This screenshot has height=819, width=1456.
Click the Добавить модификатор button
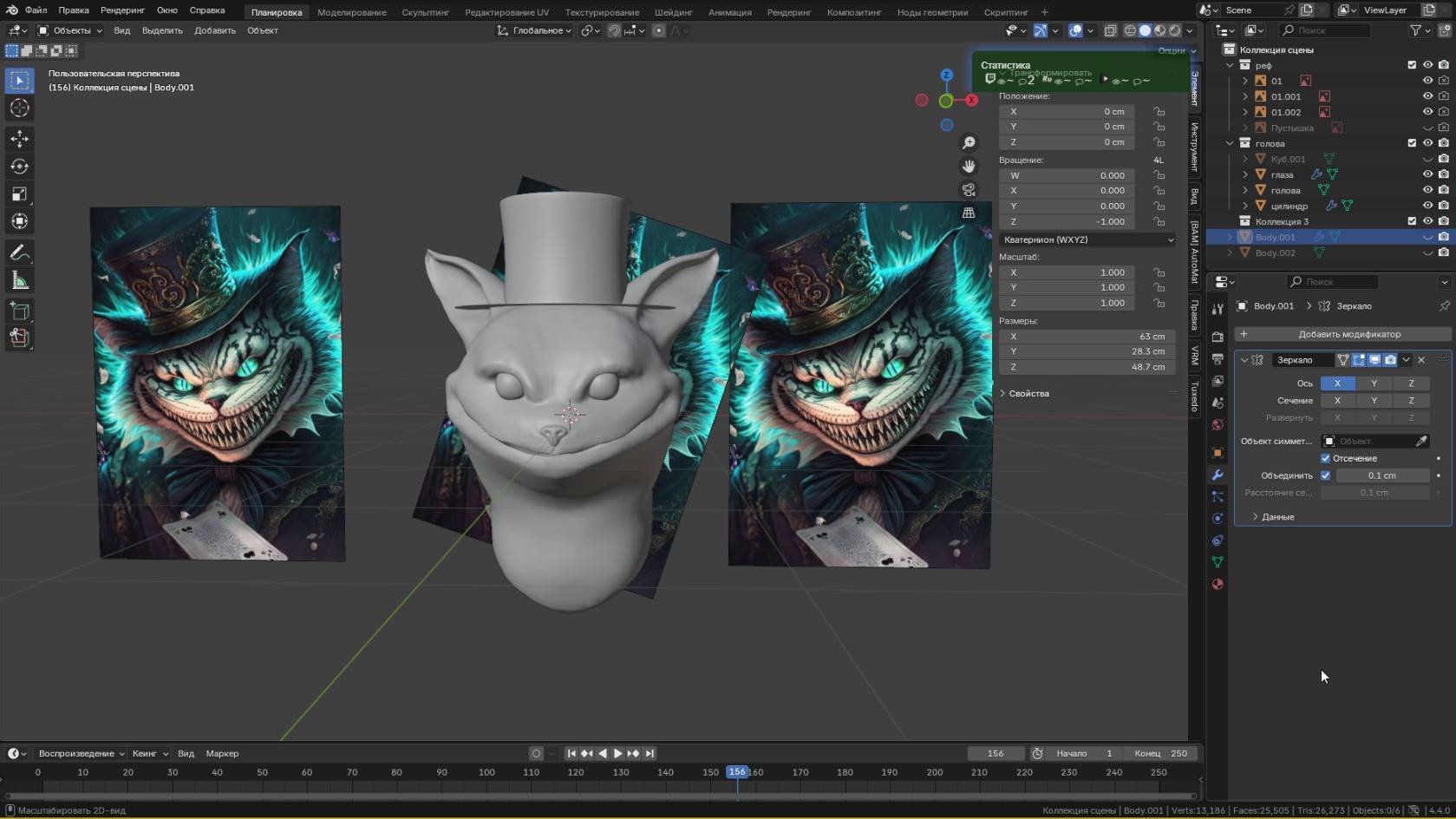(1348, 334)
